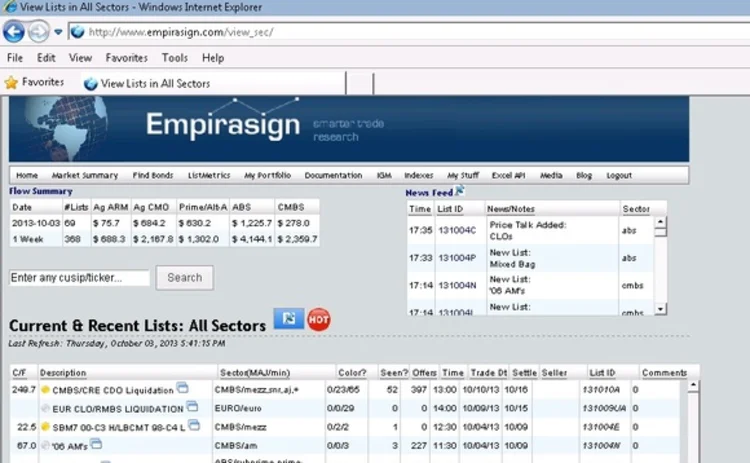Open the File menu
750x463 pixels.
coord(15,58)
